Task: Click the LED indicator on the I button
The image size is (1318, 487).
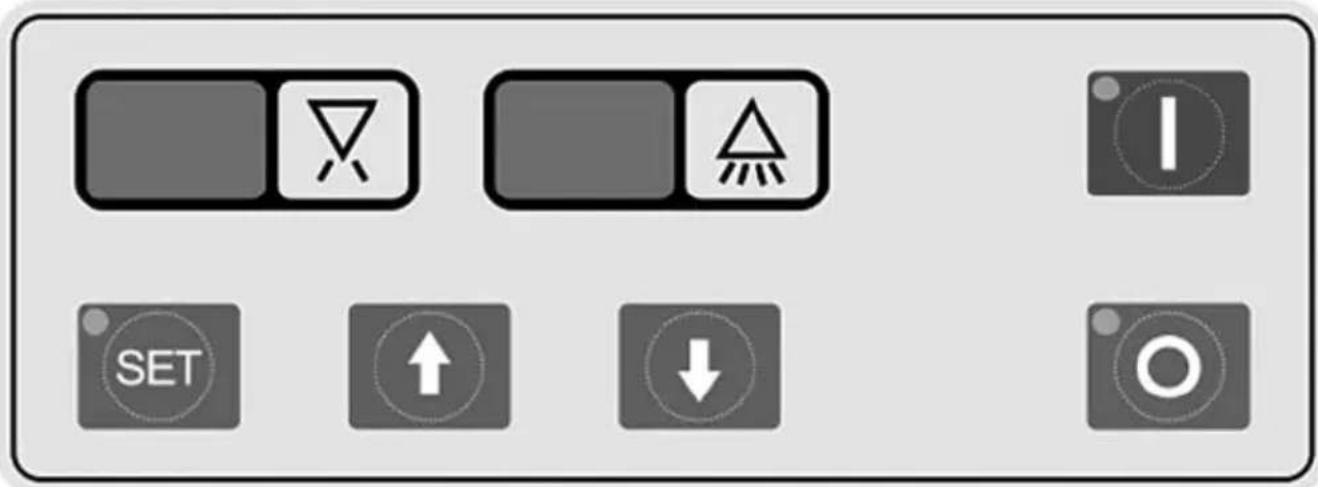Action: (x=1106, y=89)
